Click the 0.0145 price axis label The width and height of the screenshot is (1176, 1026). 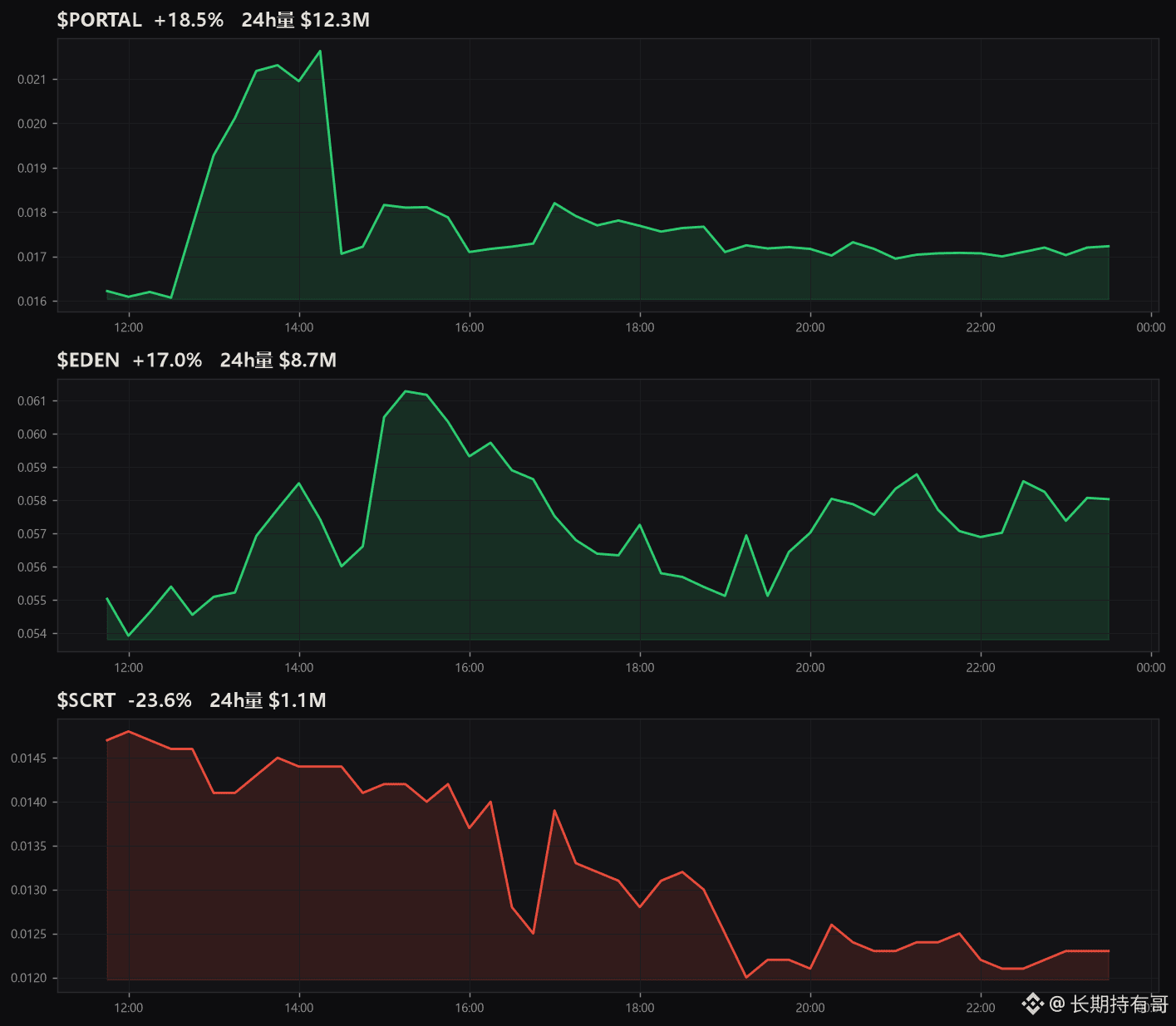point(29,758)
